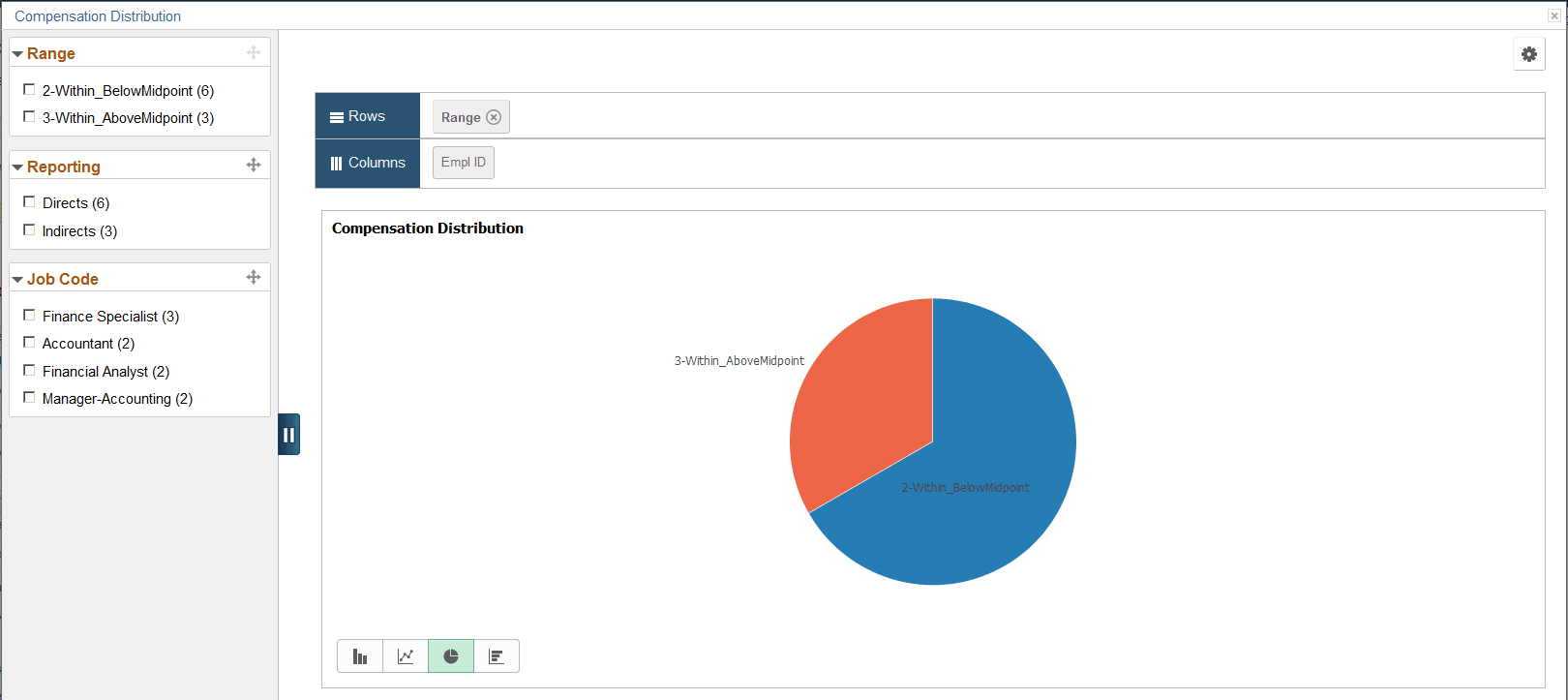Image resolution: width=1568 pixels, height=700 pixels.
Task: Check the 2-Within_BelowMidpoint (6) filter
Action: pos(29,89)
